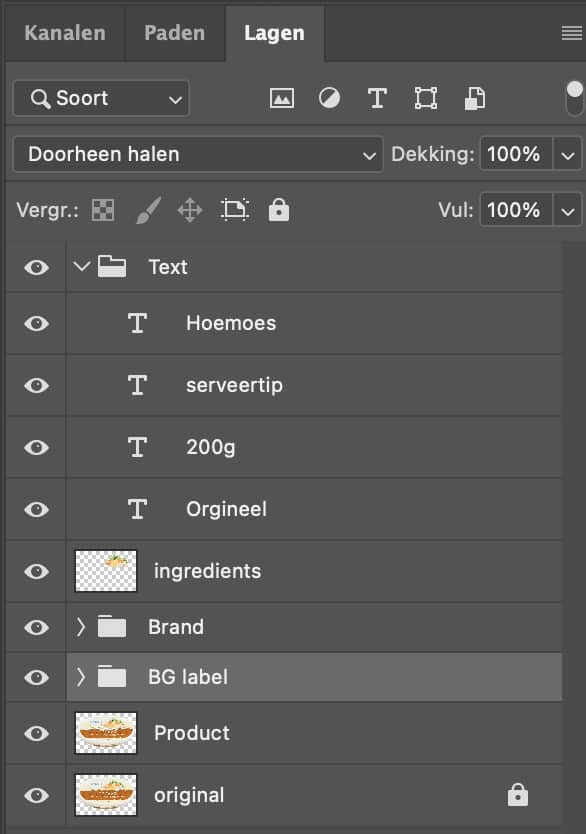The image size is (586, 834).
Task: Lock transparent pixels checkerboard icon
Action: (x=103, y=210)
